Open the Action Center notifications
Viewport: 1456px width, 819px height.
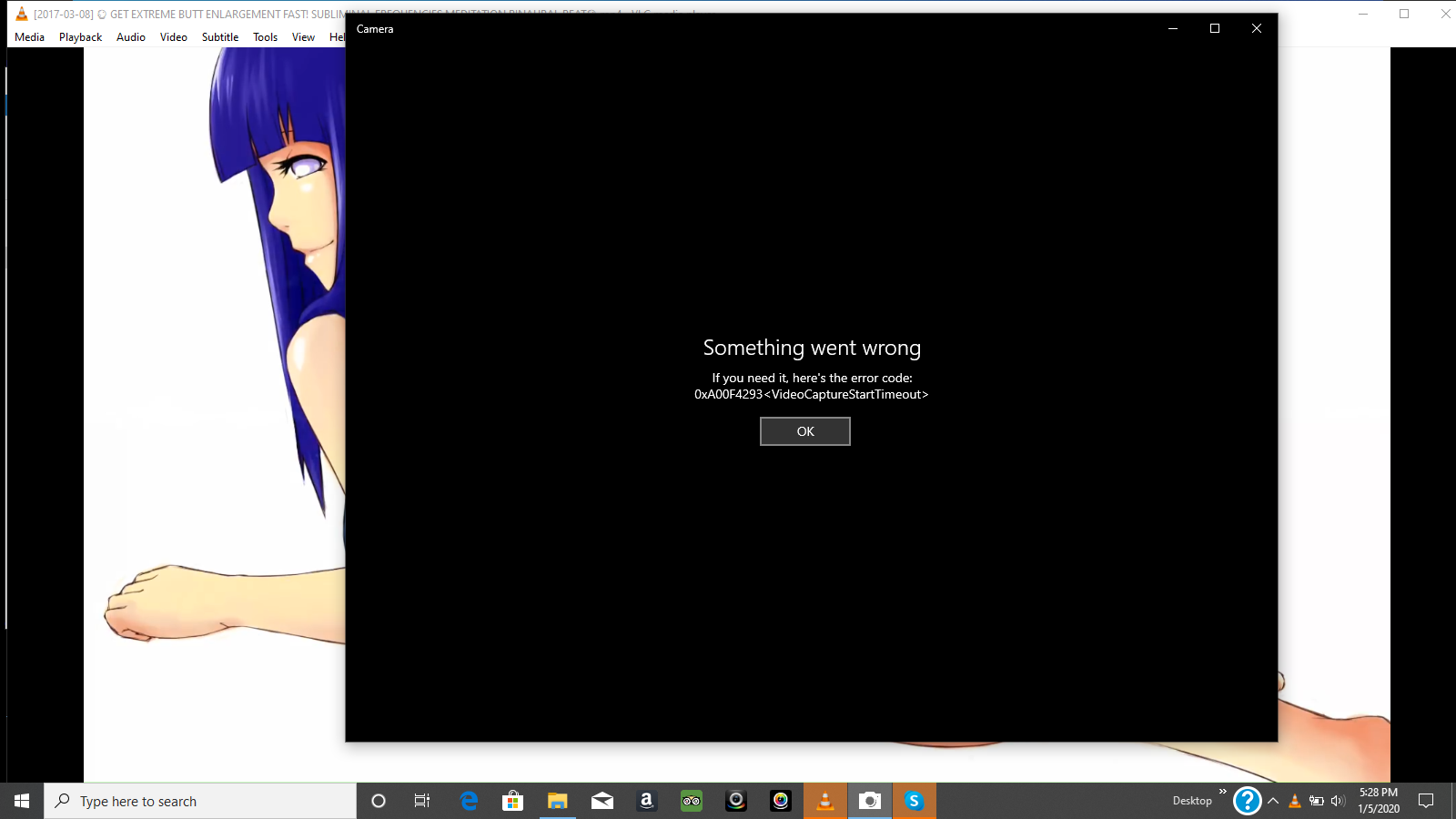(x=1426, y=801)
